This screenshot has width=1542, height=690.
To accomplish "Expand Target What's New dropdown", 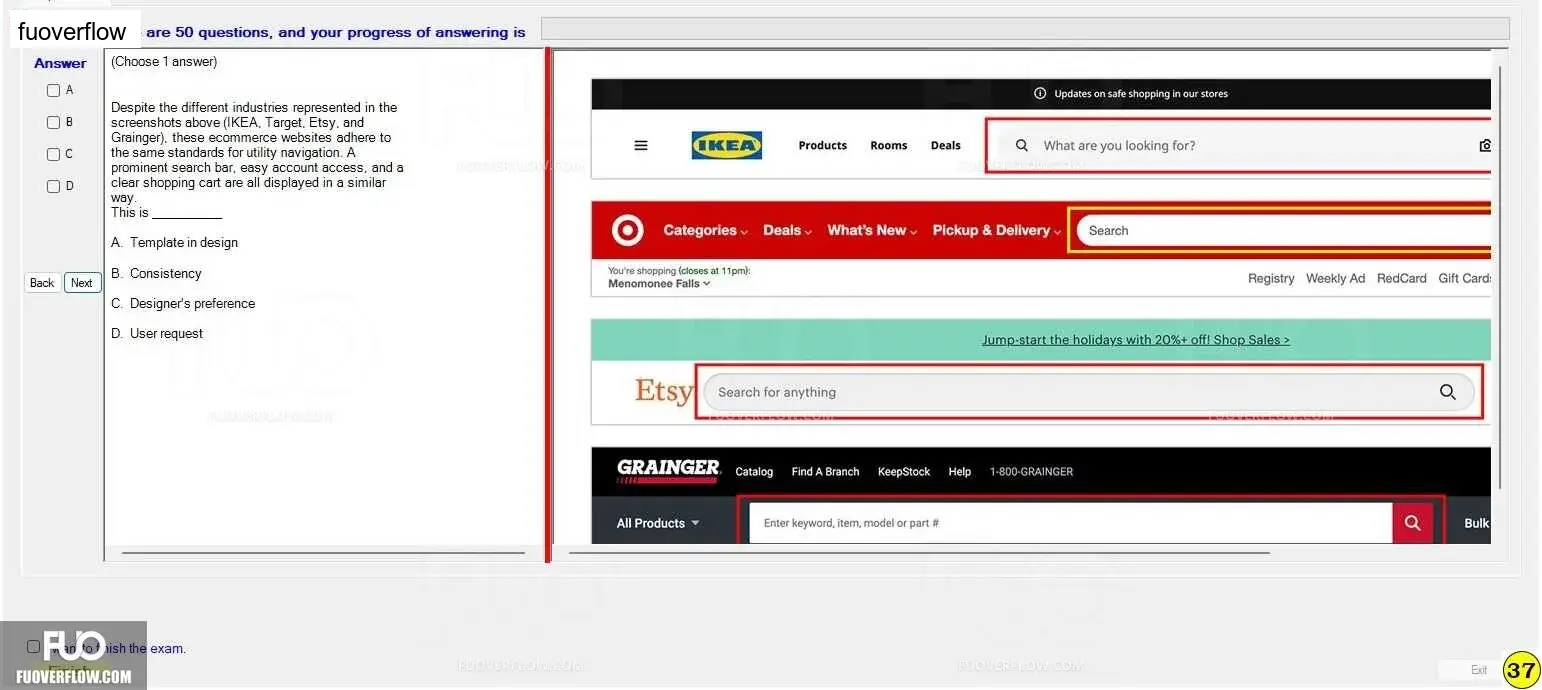I will (873, 230).
